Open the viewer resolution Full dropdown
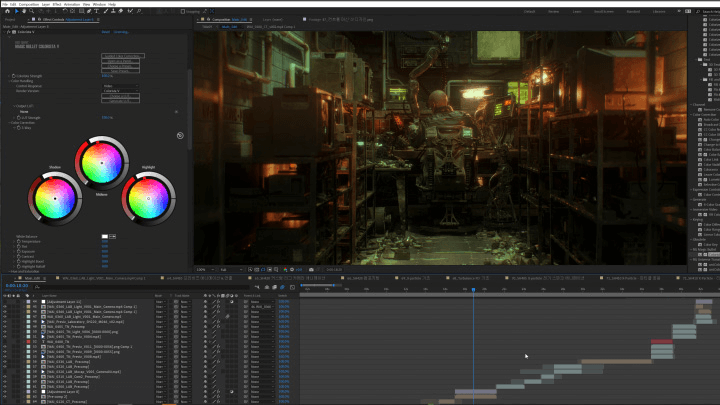The image size is (720, 405). [x=231, y=270]
